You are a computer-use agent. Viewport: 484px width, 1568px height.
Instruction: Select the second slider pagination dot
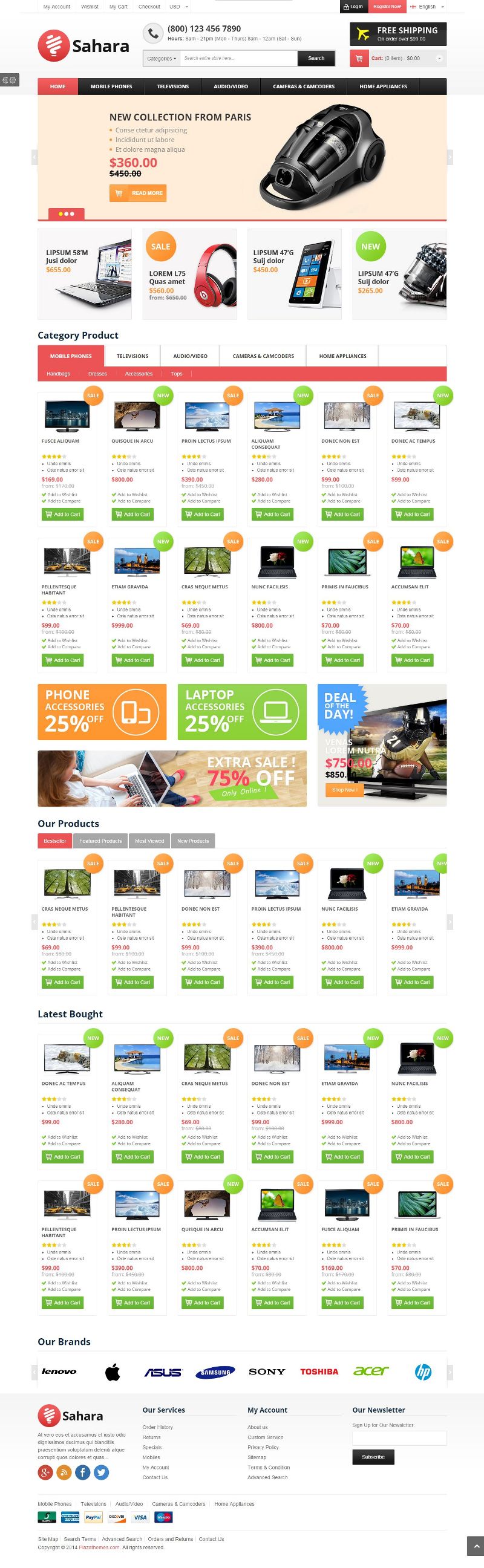[67, 213]
